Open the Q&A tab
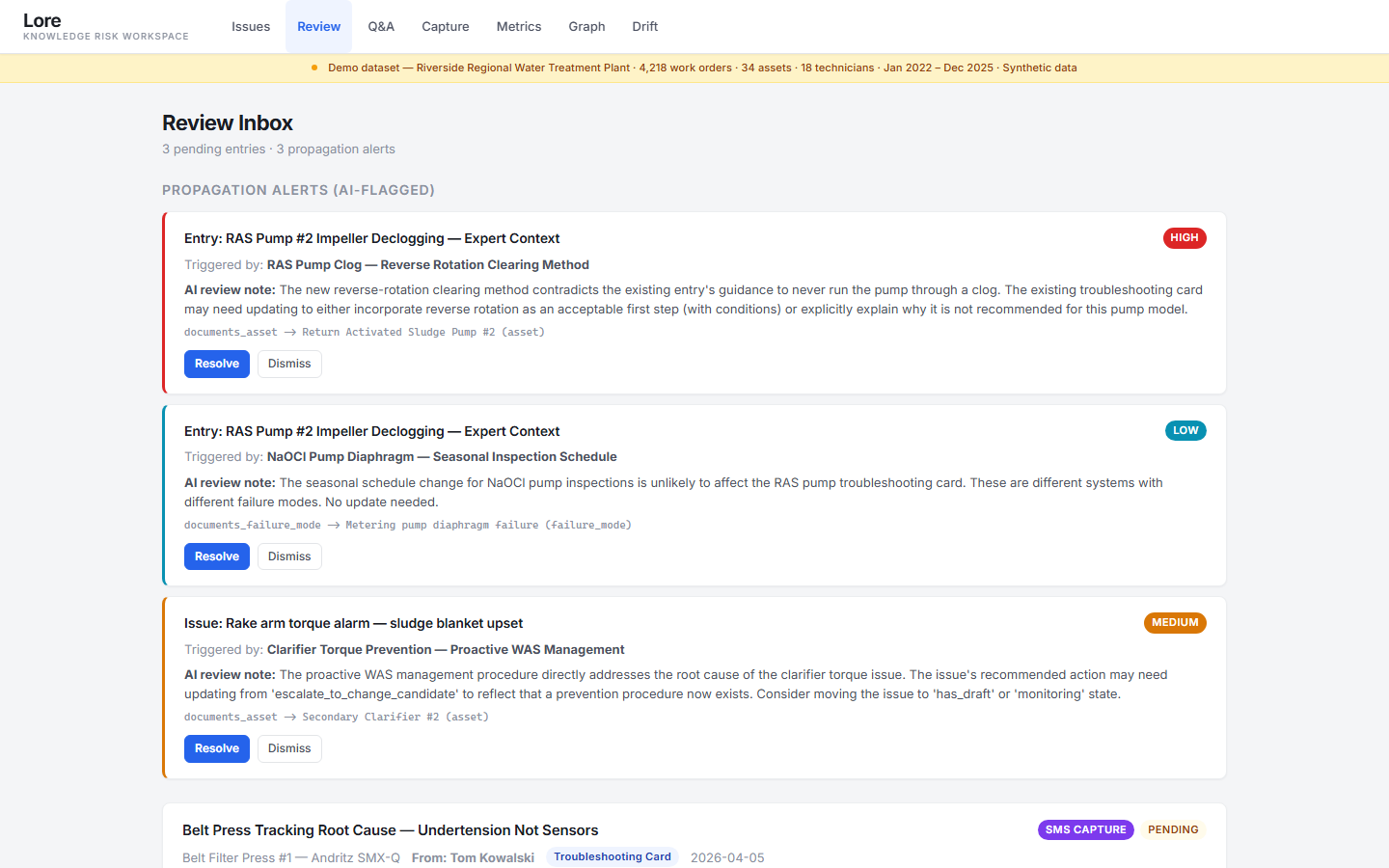The height and width of the screenshot is (868, 1389). click(381, 26)
